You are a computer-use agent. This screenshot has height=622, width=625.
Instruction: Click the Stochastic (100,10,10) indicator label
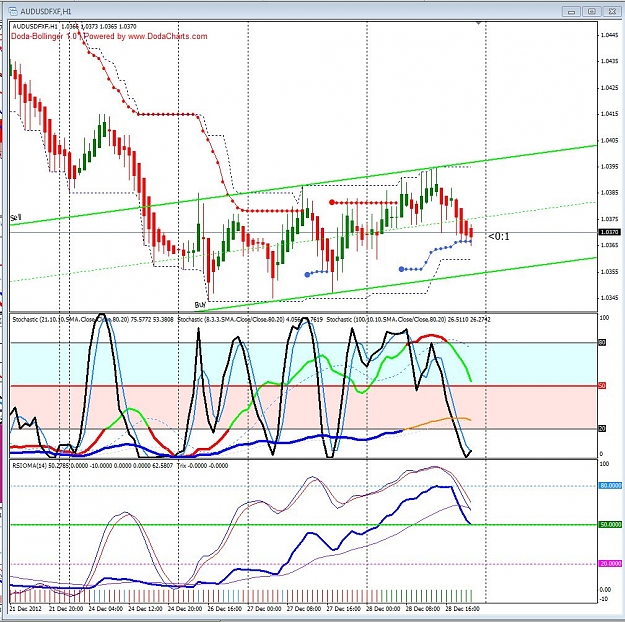[x=408, y=319]
